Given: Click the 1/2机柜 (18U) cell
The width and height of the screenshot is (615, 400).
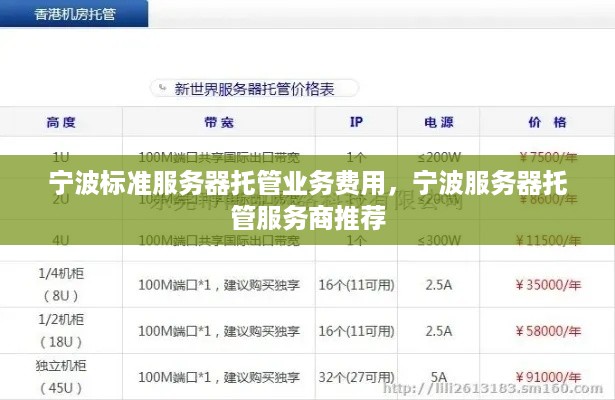Looking at the screenshot, I should pos(61,331).
